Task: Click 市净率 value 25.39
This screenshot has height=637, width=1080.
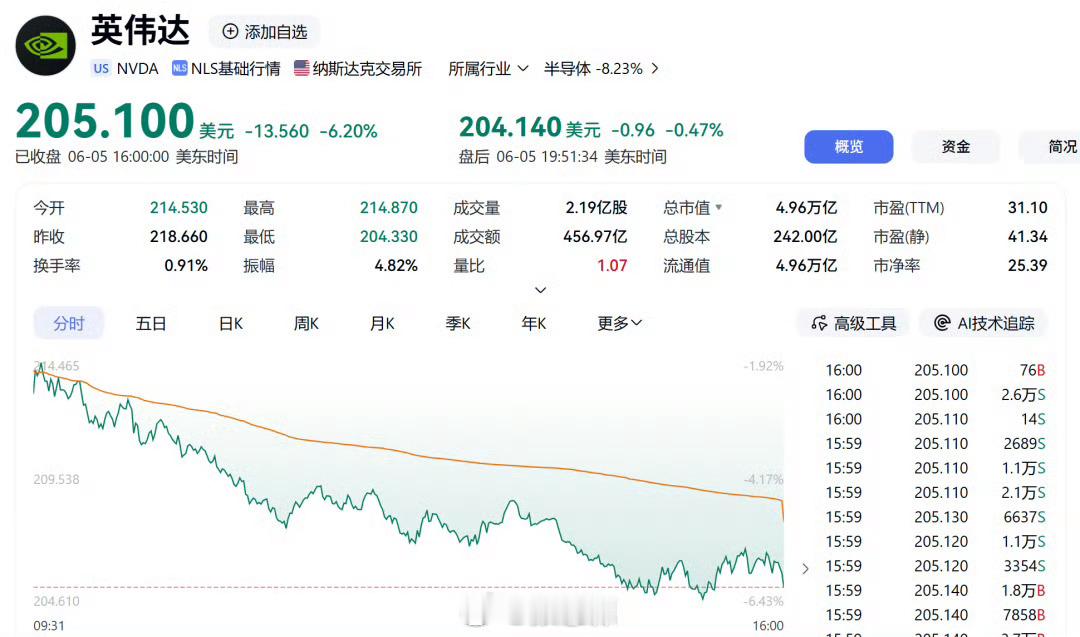Action: click(1028, 265)
